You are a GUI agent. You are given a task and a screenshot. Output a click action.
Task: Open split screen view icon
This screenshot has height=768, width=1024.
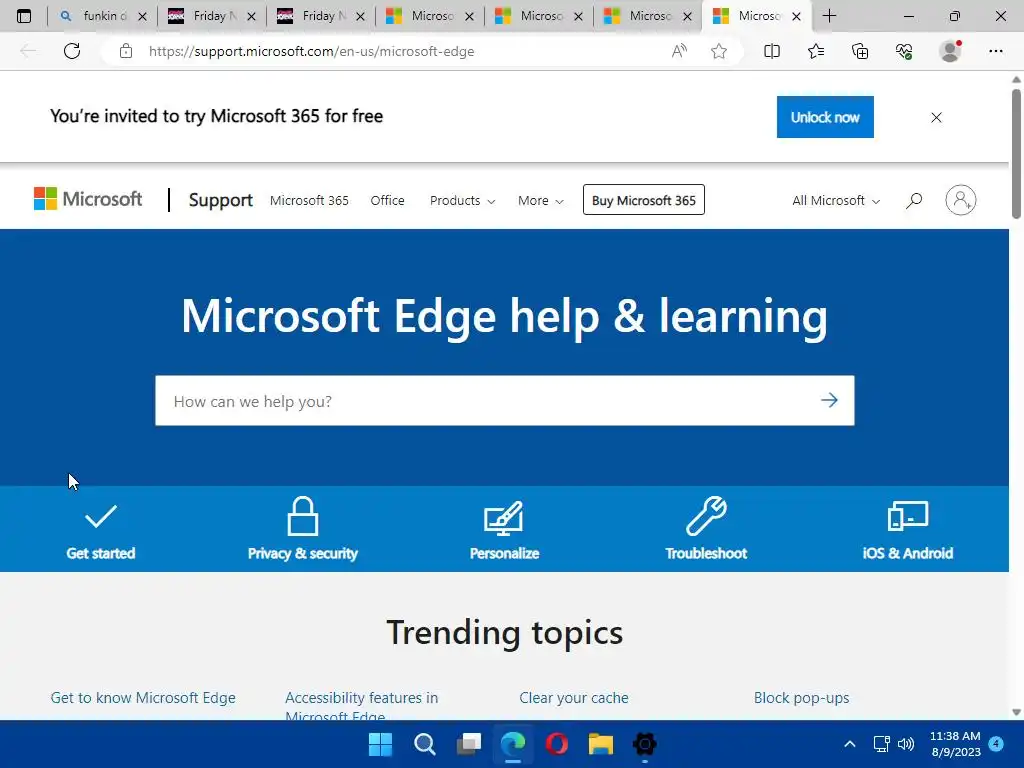[x=772, y=51]
